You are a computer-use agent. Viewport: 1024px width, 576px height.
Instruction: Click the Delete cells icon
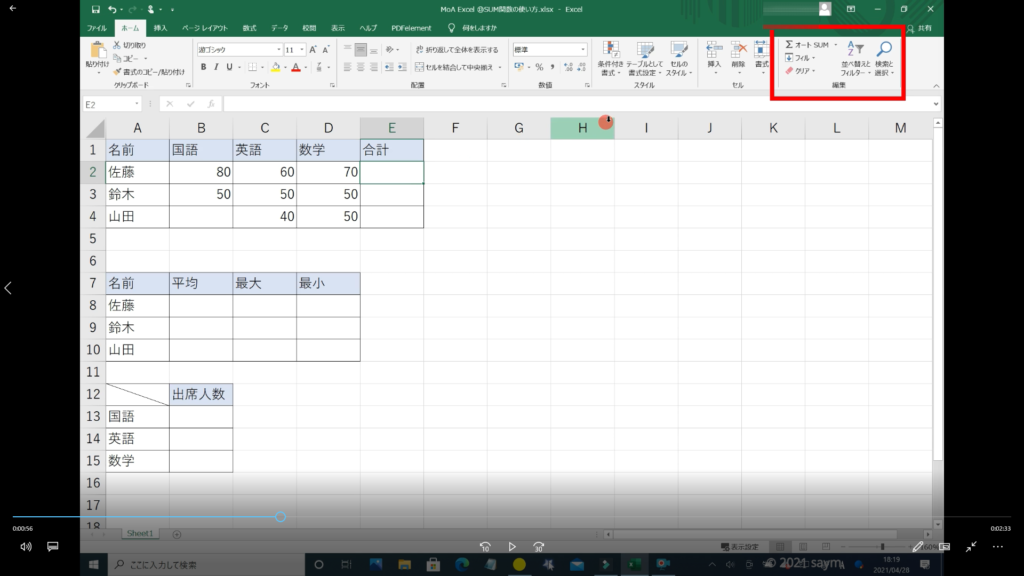tap(738, 49)
